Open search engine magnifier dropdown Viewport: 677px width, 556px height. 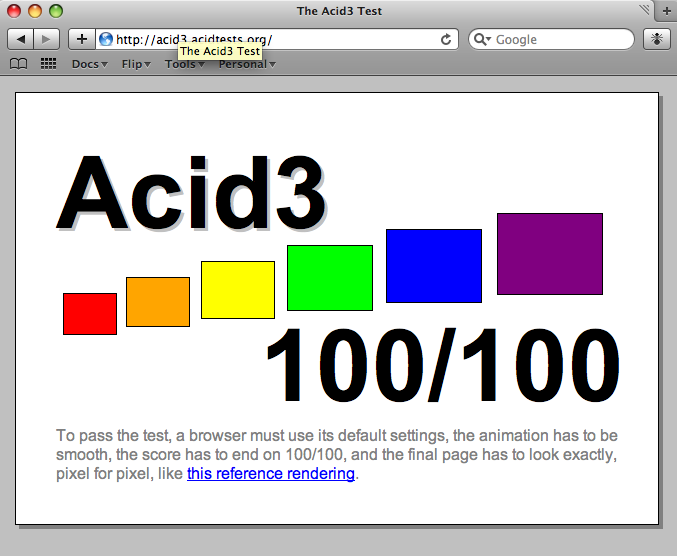[483, 39]
